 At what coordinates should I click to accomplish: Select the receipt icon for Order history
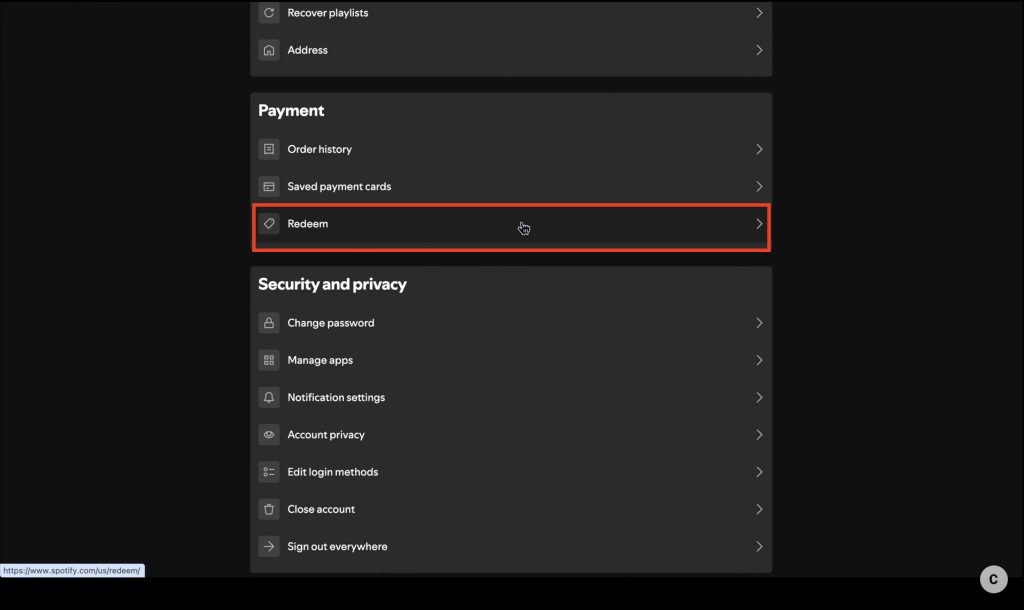point(268,148)
